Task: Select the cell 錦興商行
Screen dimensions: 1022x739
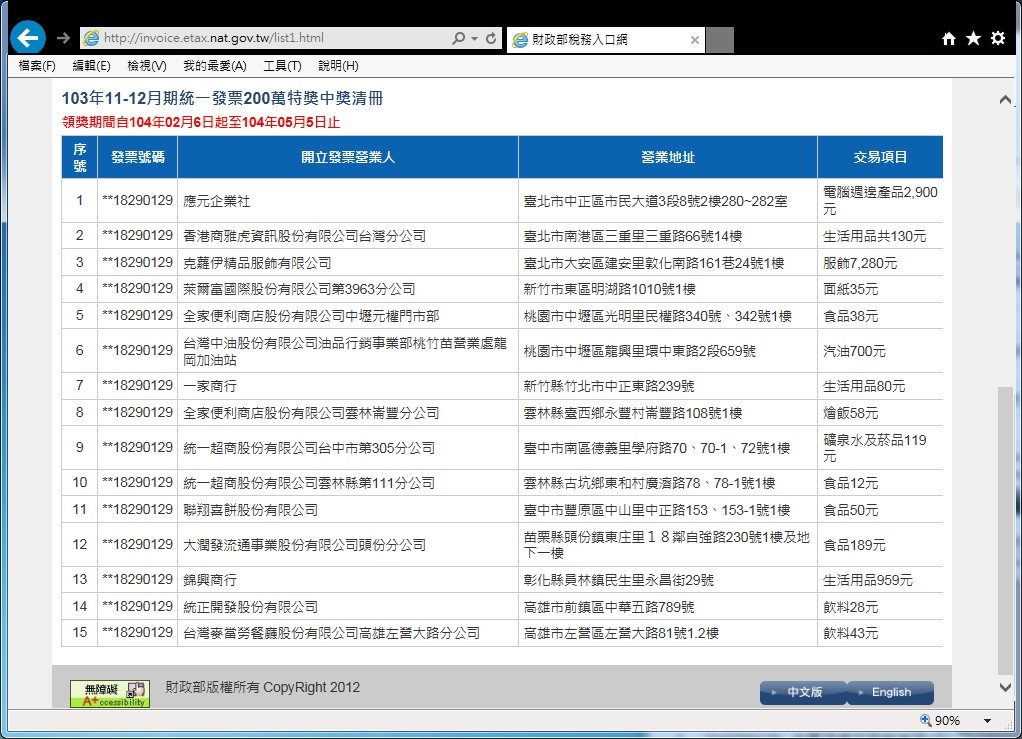Action: click(x=348, y=580)
